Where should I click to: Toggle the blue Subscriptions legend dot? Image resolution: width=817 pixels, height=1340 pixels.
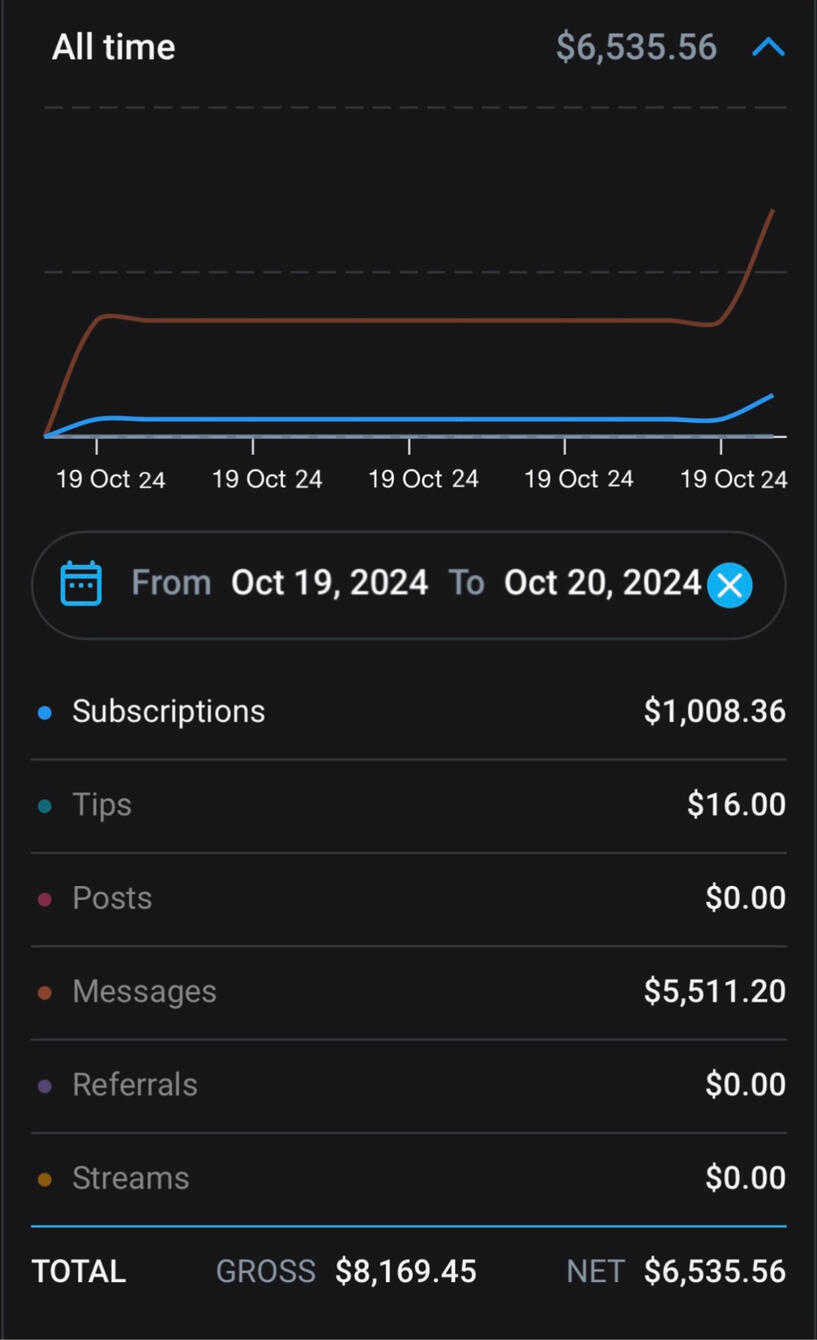point(44,713)
